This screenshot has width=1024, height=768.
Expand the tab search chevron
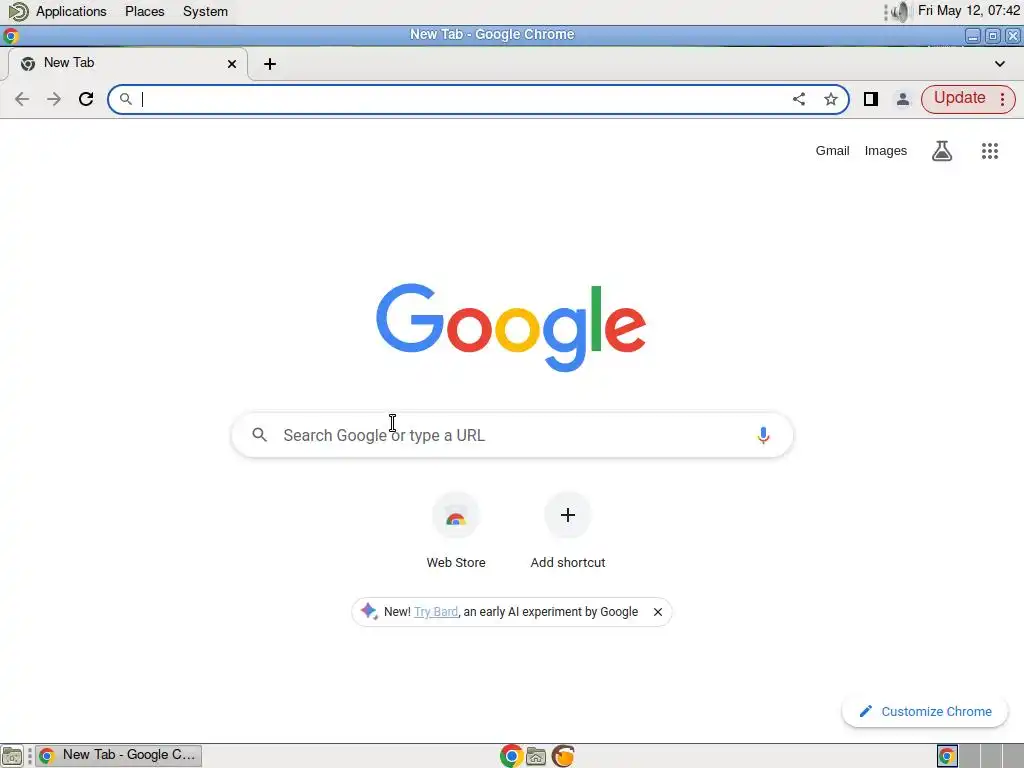point(1000,64)
